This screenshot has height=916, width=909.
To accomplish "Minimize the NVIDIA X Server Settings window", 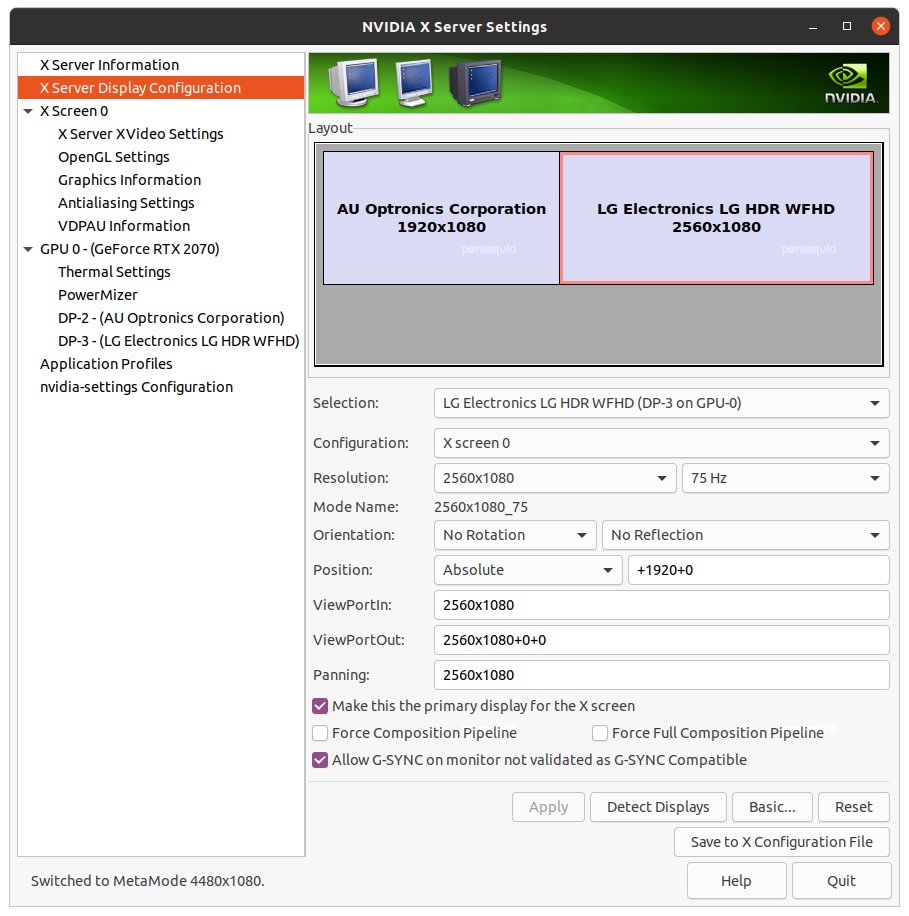I will pos(813,27).
